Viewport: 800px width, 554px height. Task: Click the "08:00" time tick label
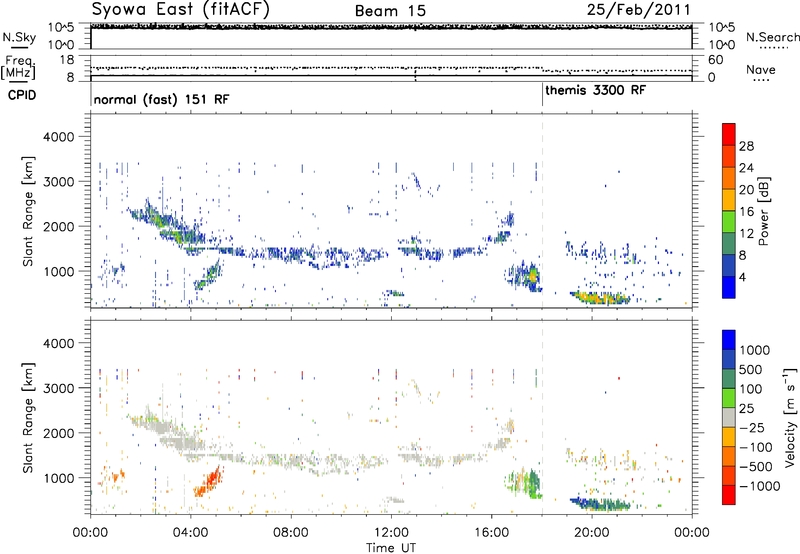pos(291,532)
